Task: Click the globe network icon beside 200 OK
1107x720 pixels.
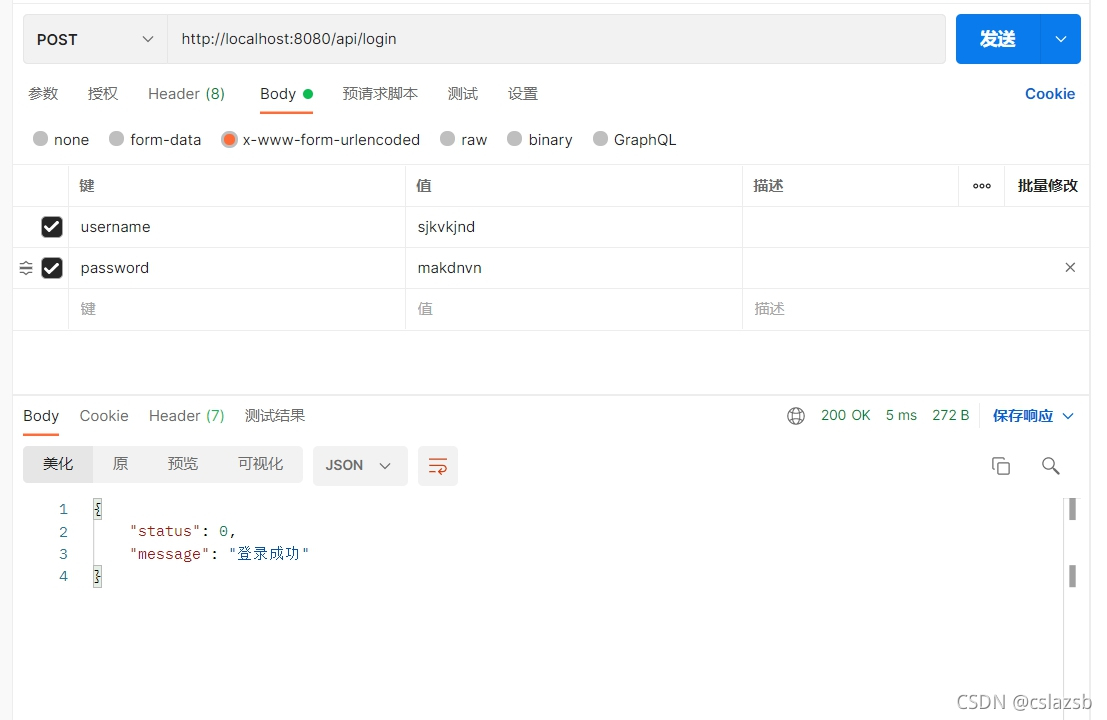Action: click(796, 416)
